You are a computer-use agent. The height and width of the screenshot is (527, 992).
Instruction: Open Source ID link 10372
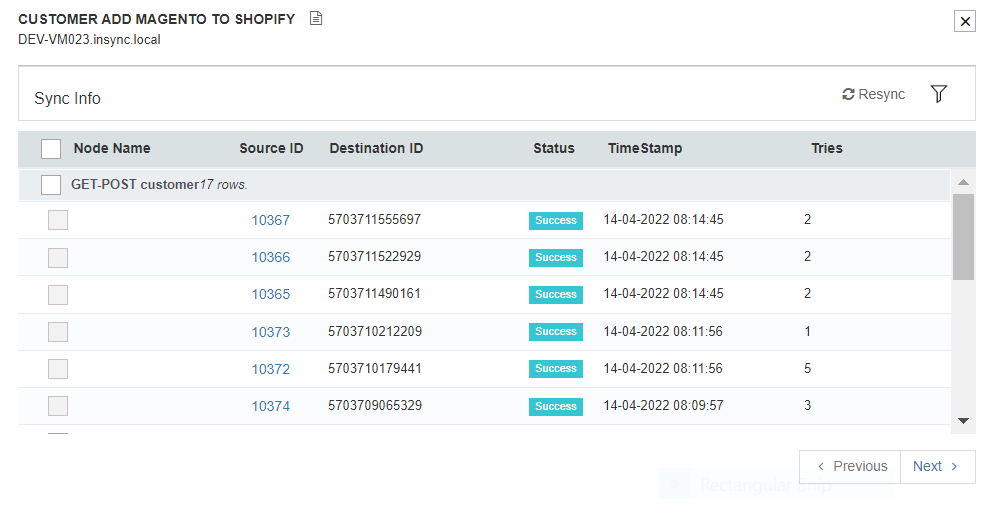[271, 369]
